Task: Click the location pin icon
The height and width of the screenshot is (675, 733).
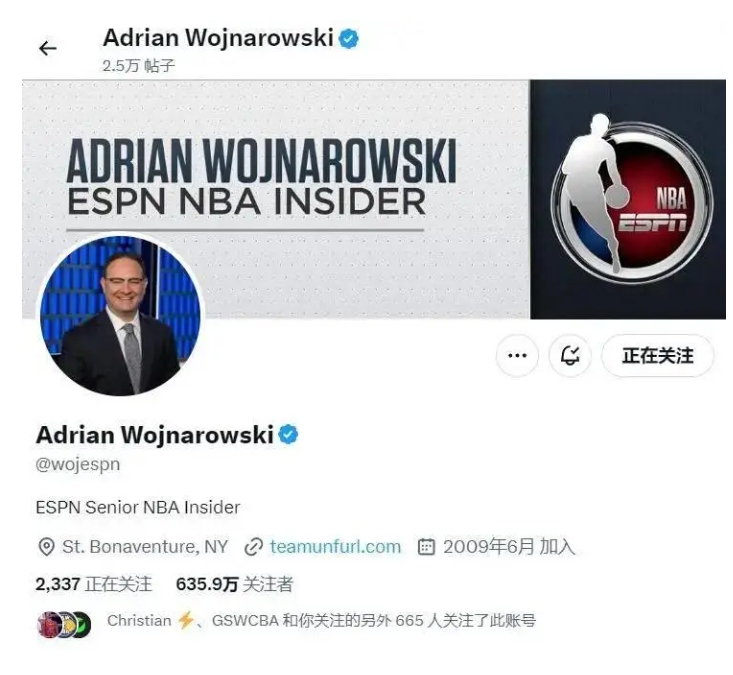Action: (x=46, y=547)
